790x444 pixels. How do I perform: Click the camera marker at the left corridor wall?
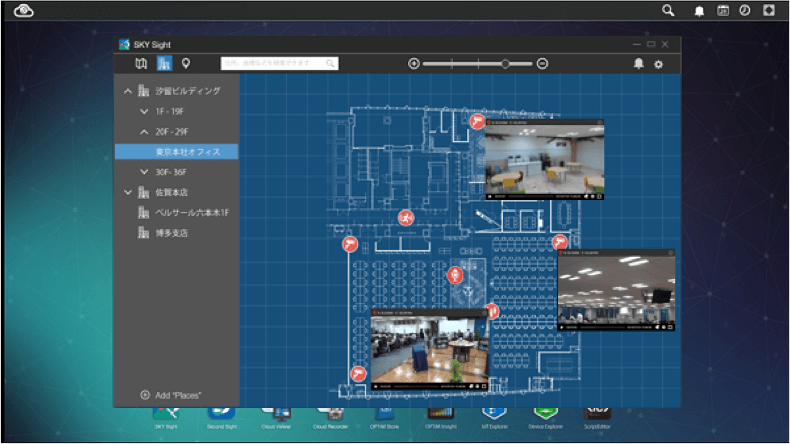[x=350, y=244]
